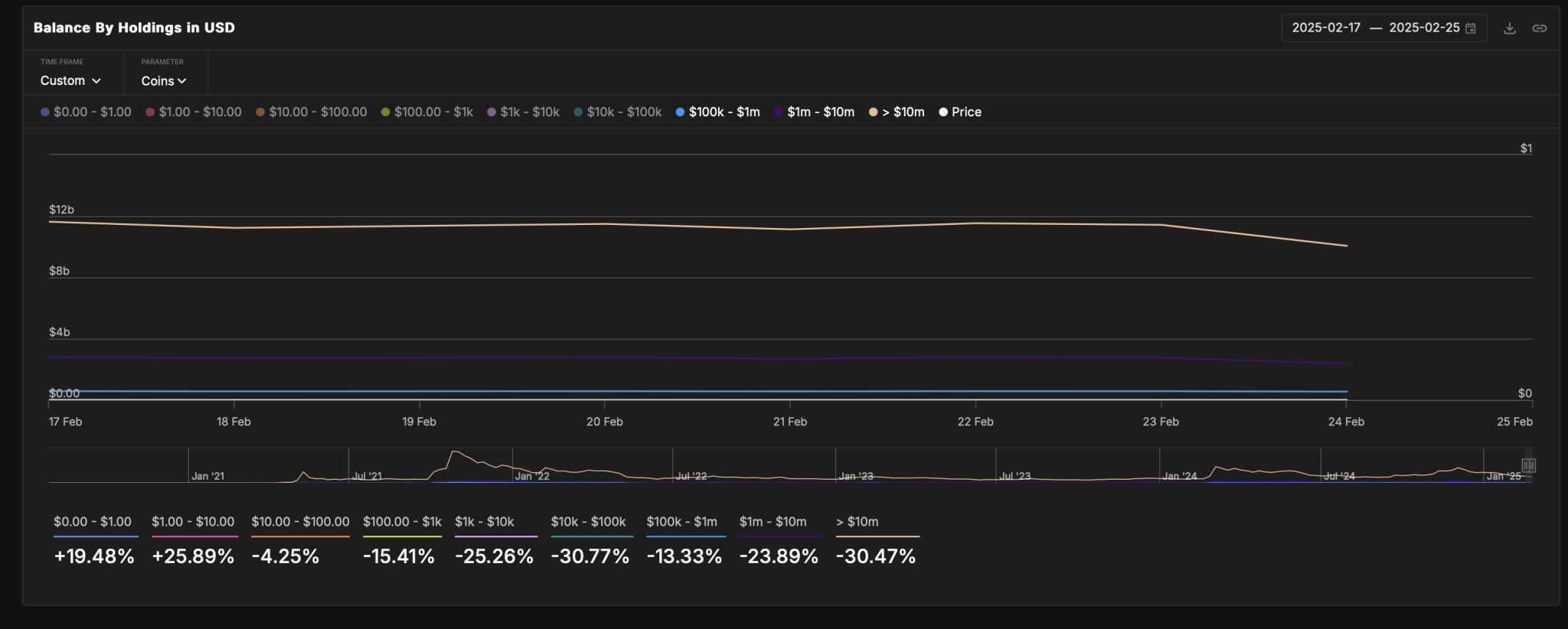Viewport: 1568px width, 629px height.
Task: Download the chart data
Action: [x=1509, y=28]
